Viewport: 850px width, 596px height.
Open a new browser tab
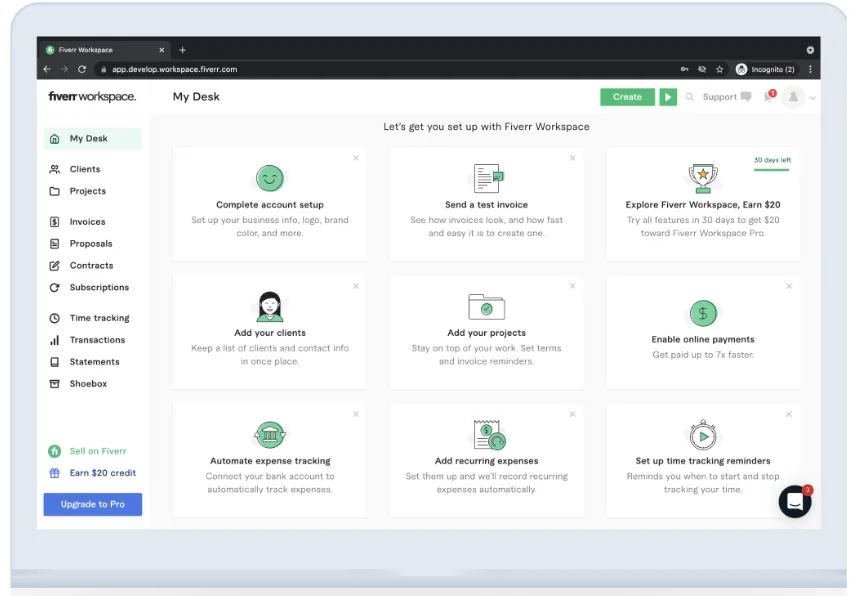point(183,50)
